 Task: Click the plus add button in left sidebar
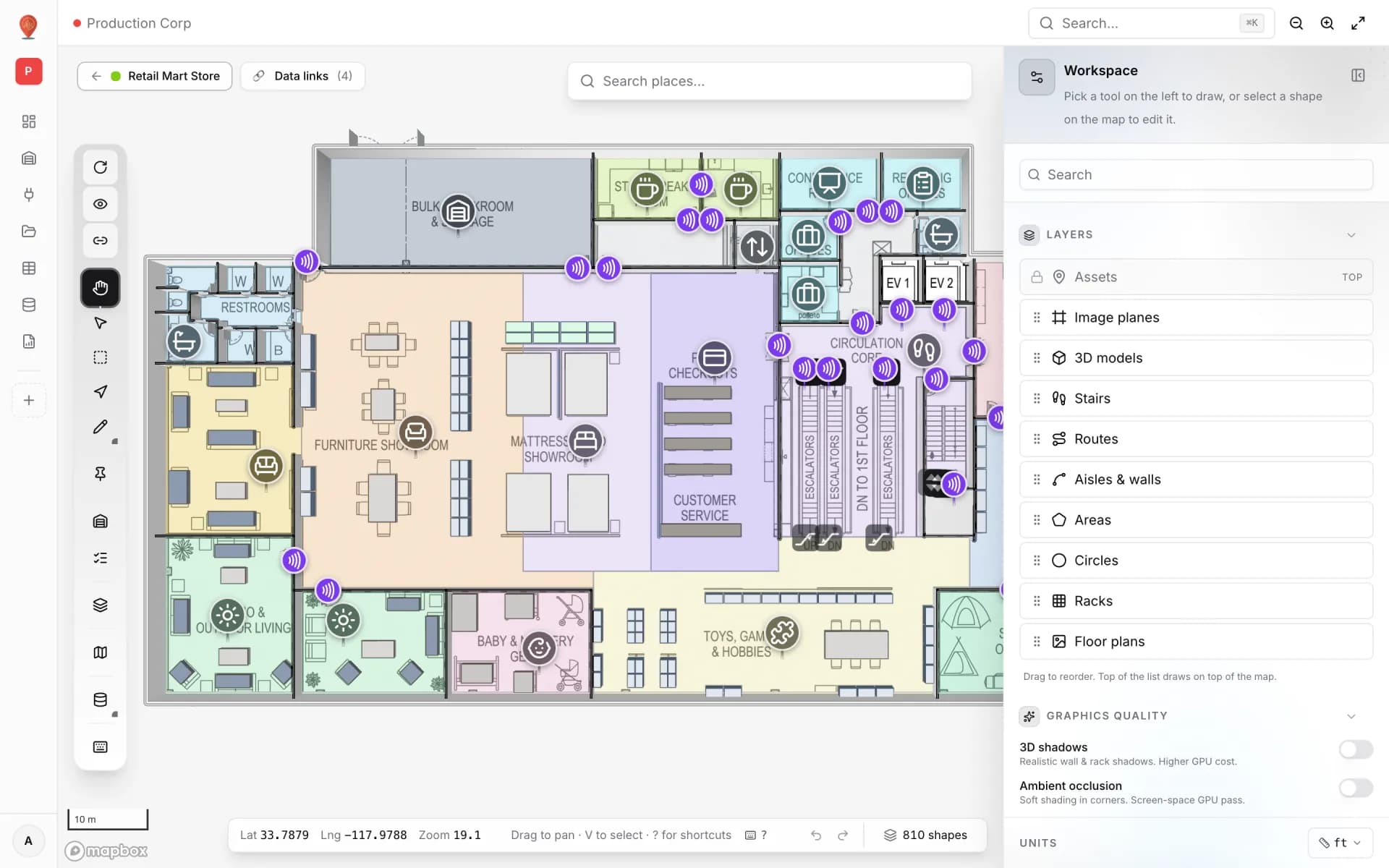tap(29, 400)
